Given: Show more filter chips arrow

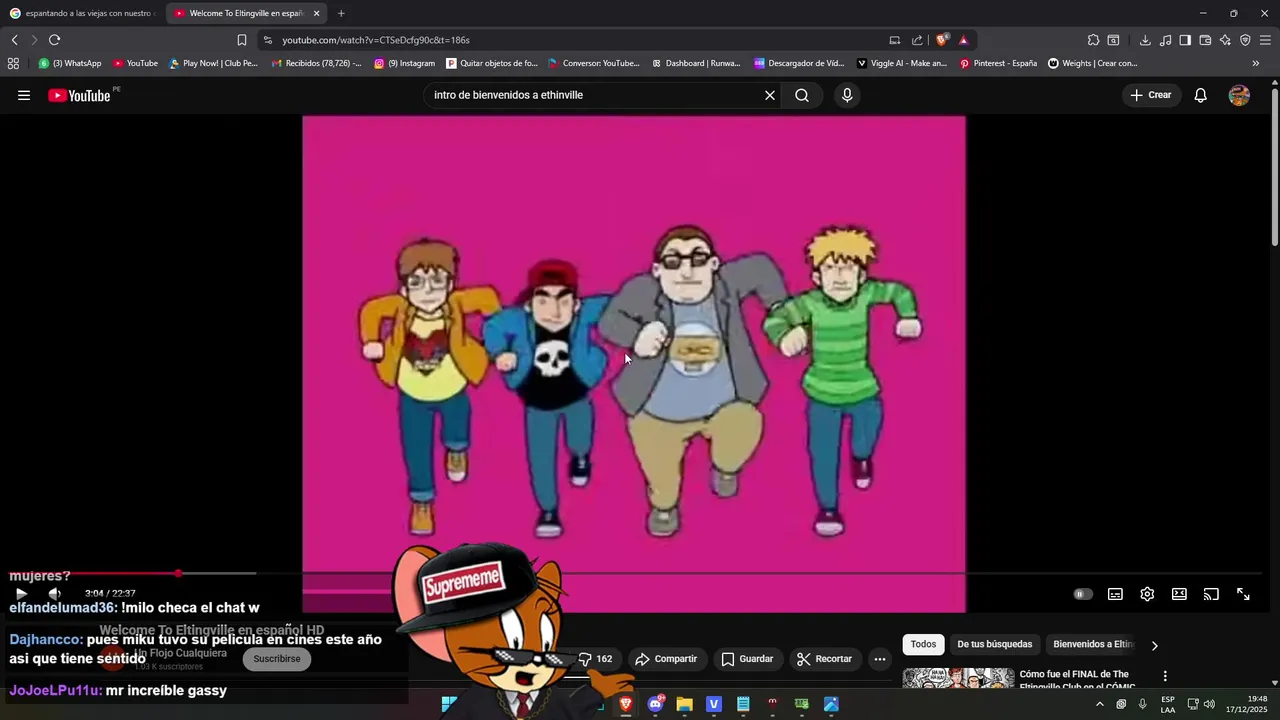Looking at the screenshot, I should (x=1155, y=645).
